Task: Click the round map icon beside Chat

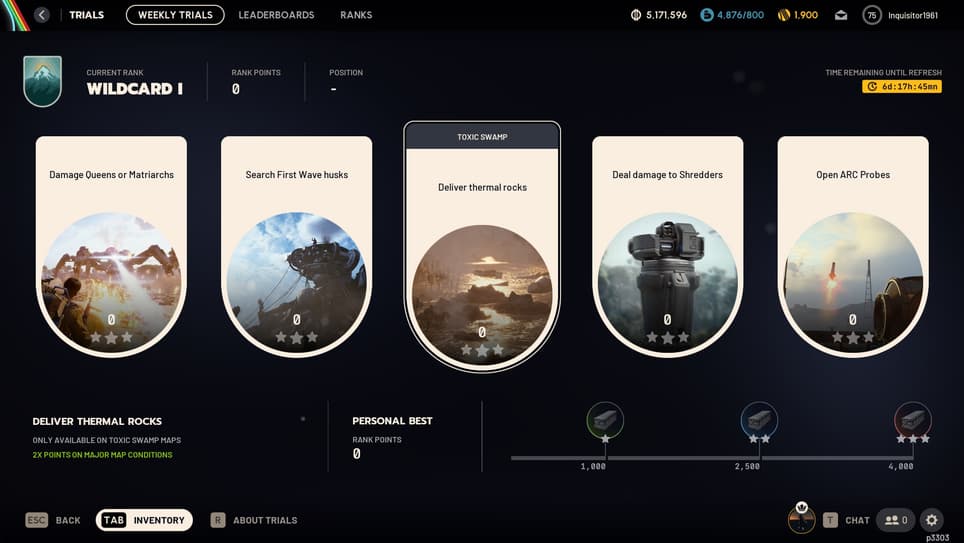Action: pyautogui.click(x=802, y=520)
